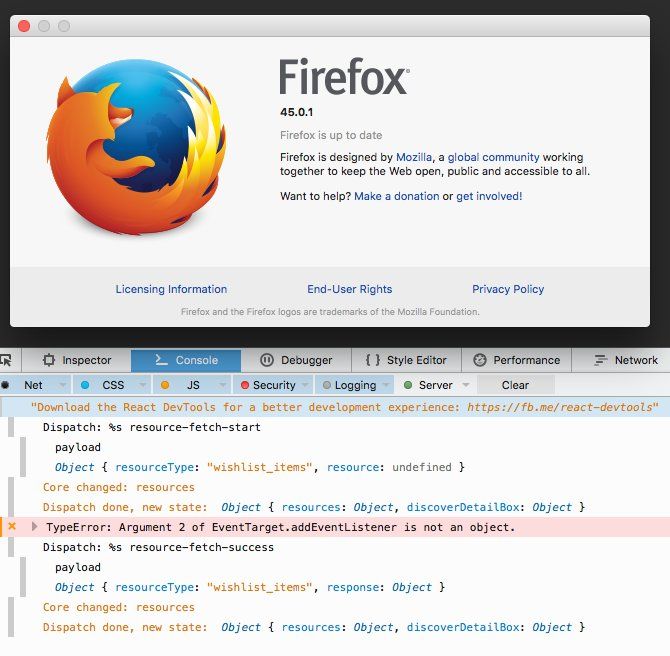Open the Privacy Policy link
This screenshot has width=670, height=656.
point(508,289)
